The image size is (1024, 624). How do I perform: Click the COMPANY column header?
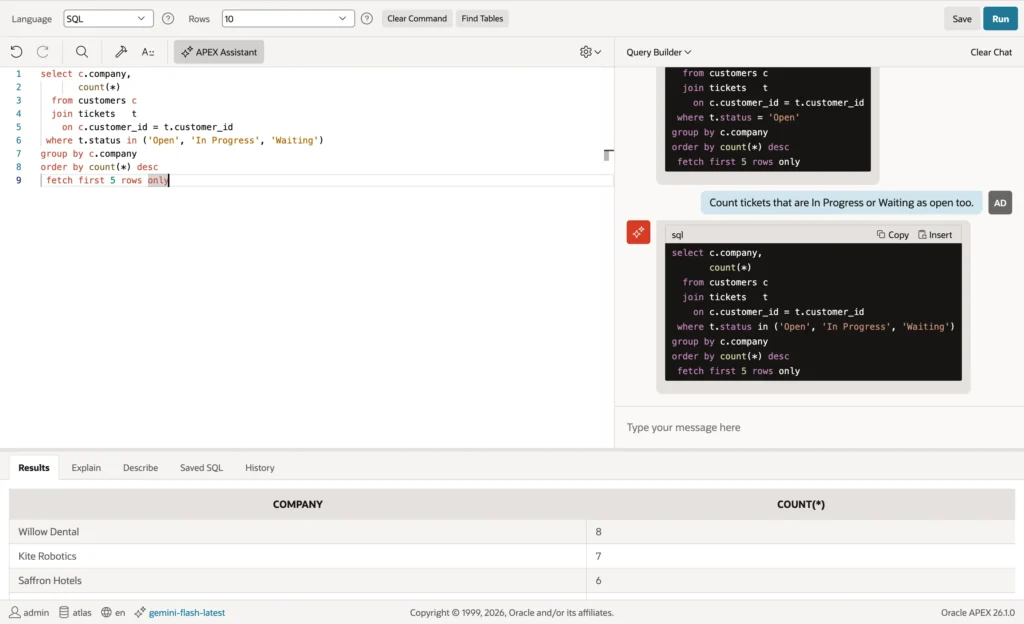click(x=298, y=504)
